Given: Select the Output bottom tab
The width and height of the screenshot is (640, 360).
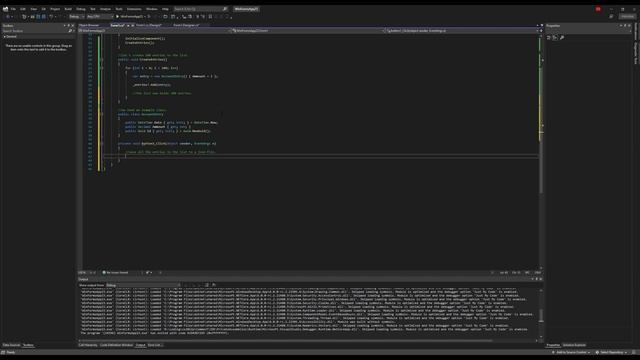Looking at the screenshot, I should click(140, 345).
